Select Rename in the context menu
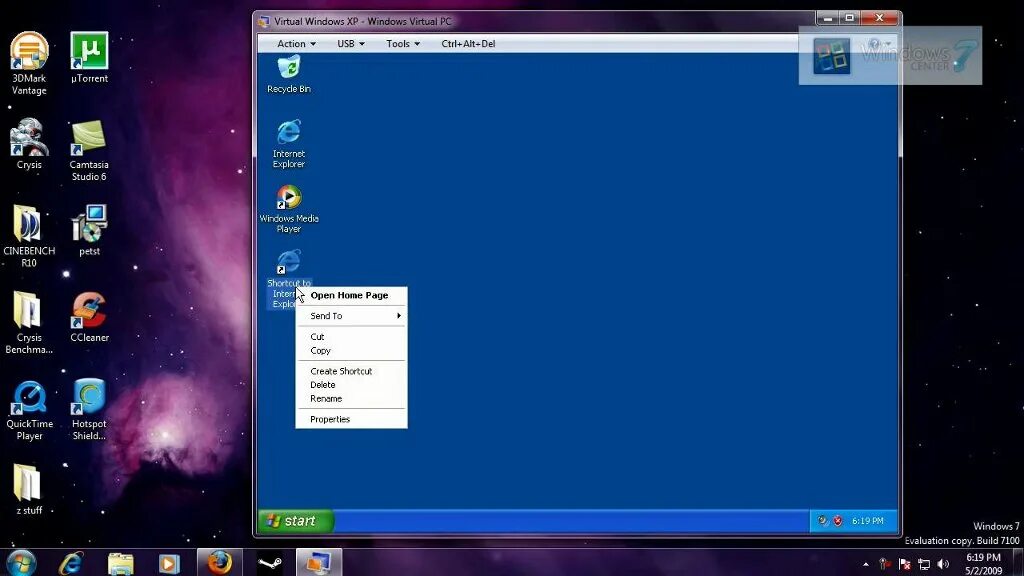Screen dimensions: 1024x576 click(x=351, y=398)
